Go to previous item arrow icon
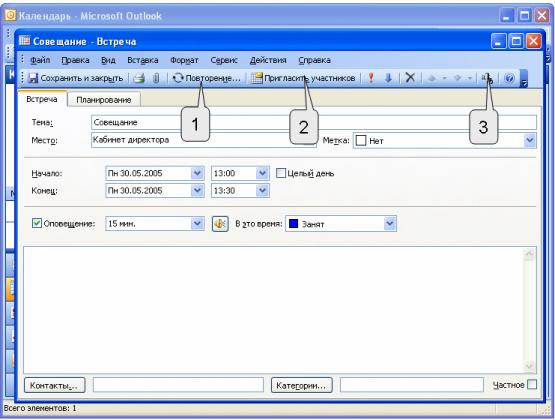This screenshot has height=420, width=555. [x=432, y=78]
